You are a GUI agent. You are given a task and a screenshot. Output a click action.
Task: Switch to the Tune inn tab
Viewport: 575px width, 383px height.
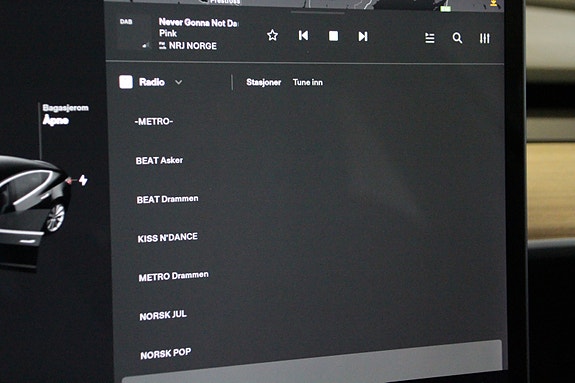point(308,82)
